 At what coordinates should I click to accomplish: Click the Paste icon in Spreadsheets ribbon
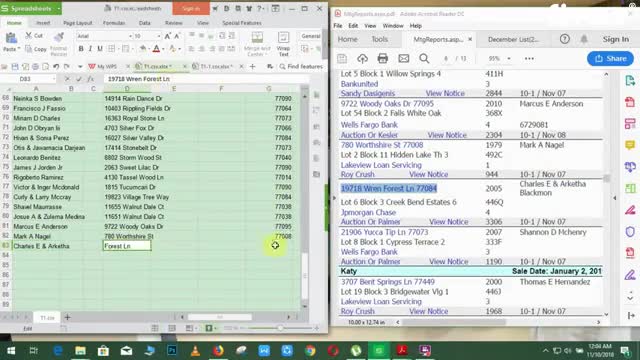pyautogui.click(x=11, y=38)
